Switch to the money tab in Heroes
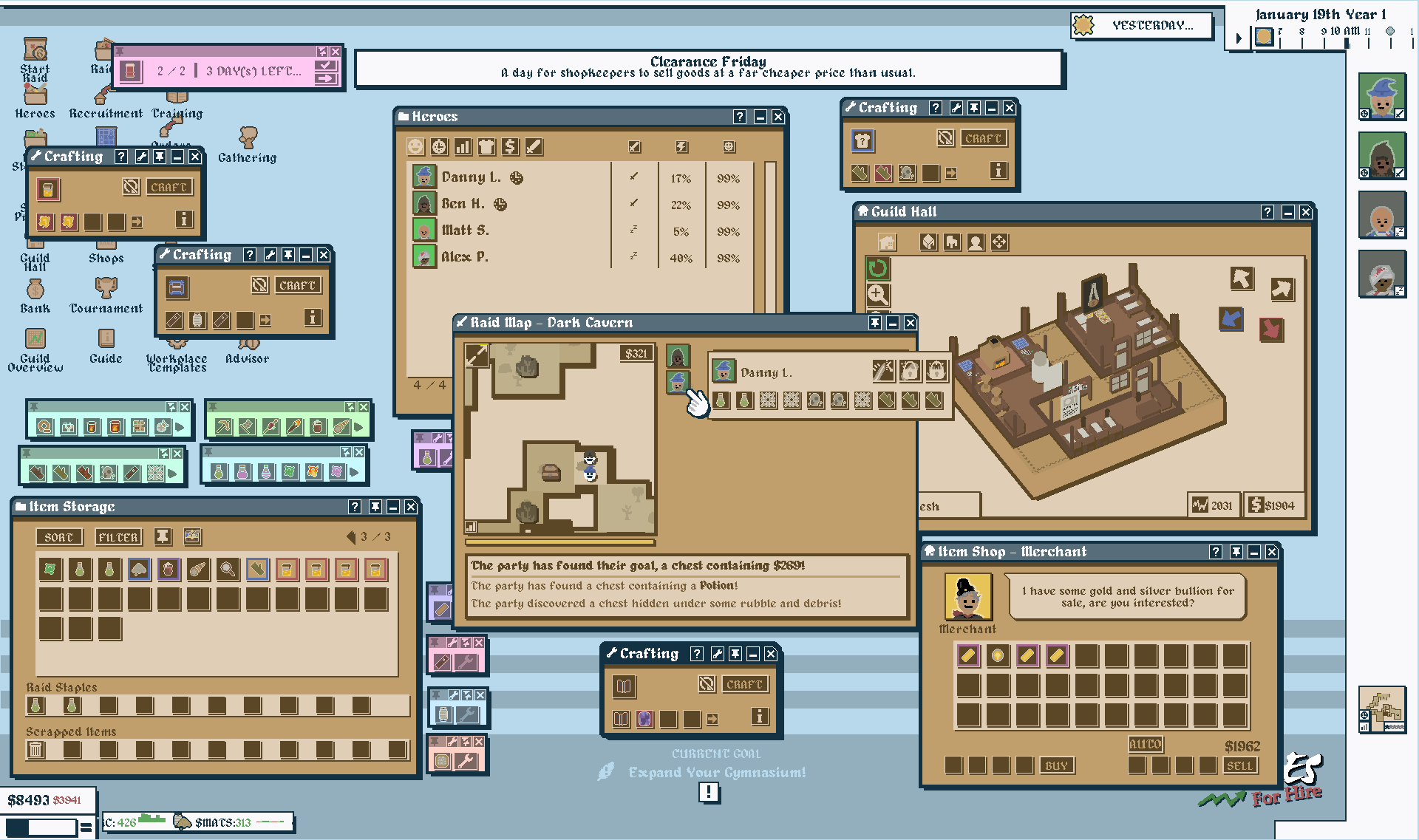Viewport: 1419px width, 840px height. [510, 147]
